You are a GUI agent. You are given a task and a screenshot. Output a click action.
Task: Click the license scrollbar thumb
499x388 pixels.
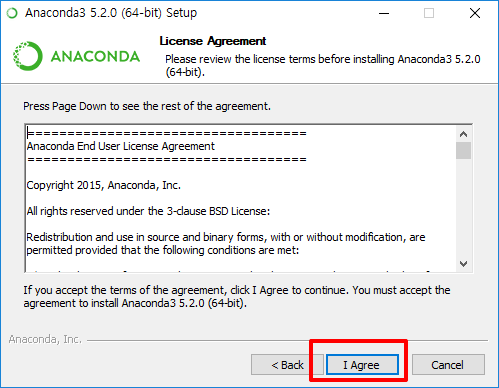[463, 151]
